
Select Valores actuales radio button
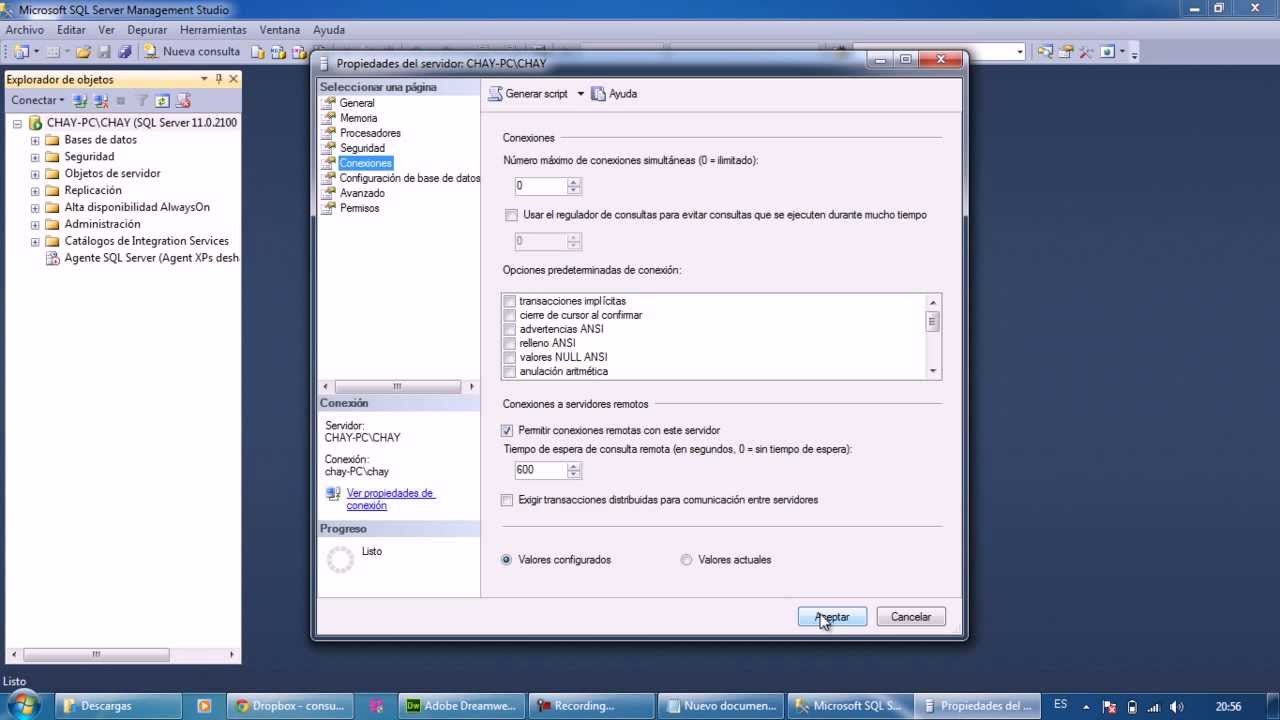[x=686, y=560]
